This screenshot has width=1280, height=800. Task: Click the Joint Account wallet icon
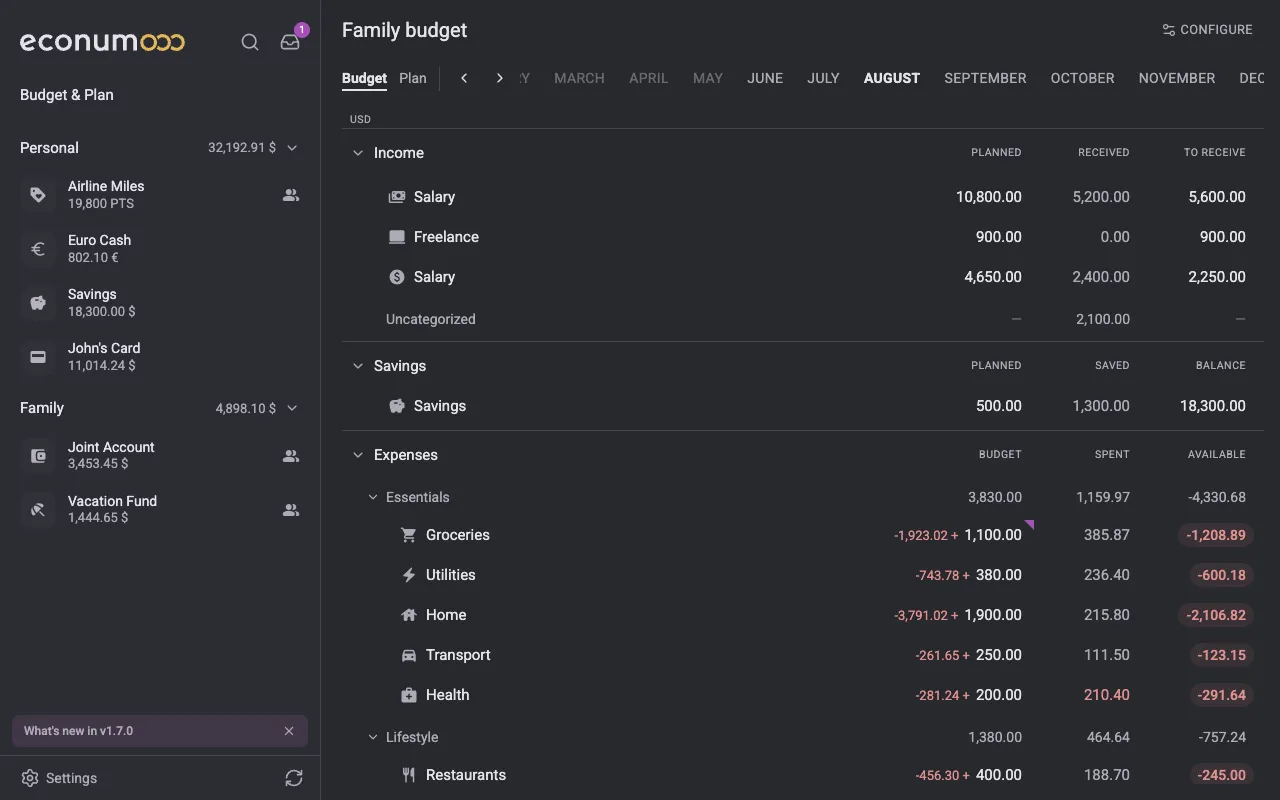[x=38, y=456]
